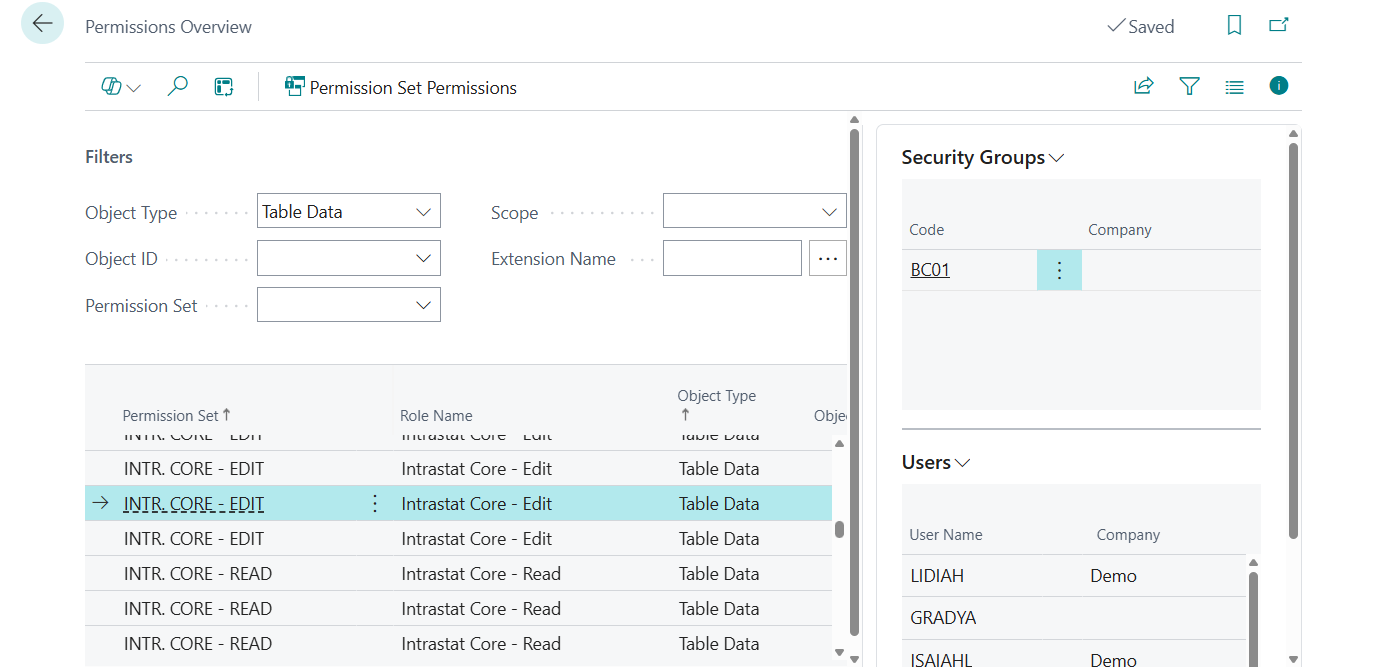Open search with the magnifying glass icon

point(177,86)
